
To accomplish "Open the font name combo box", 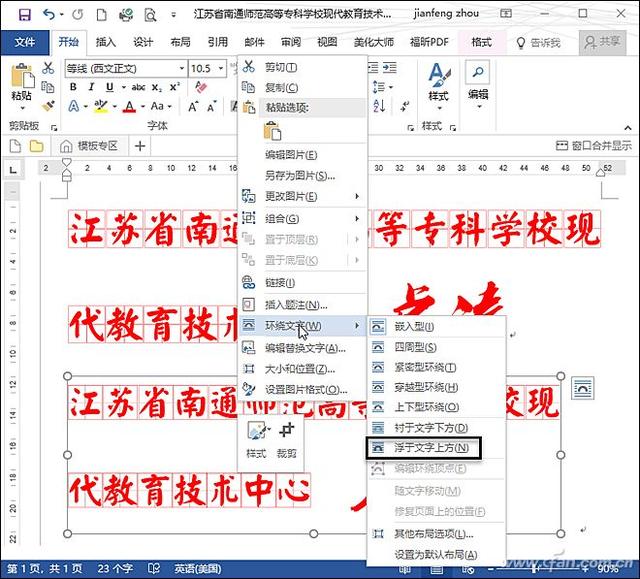I will [126, 68].
